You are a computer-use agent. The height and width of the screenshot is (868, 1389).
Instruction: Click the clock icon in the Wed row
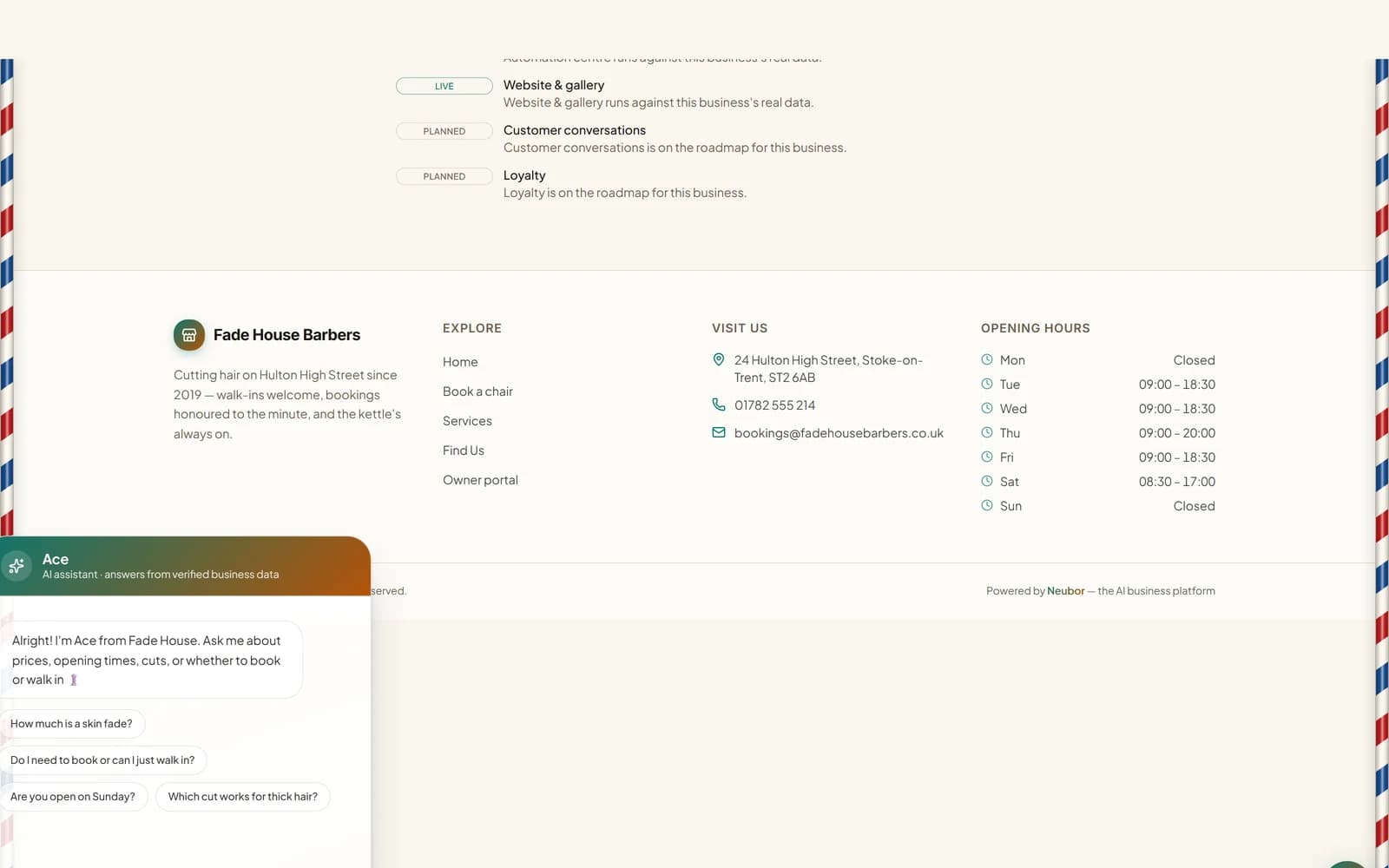(x=987, y=408)
